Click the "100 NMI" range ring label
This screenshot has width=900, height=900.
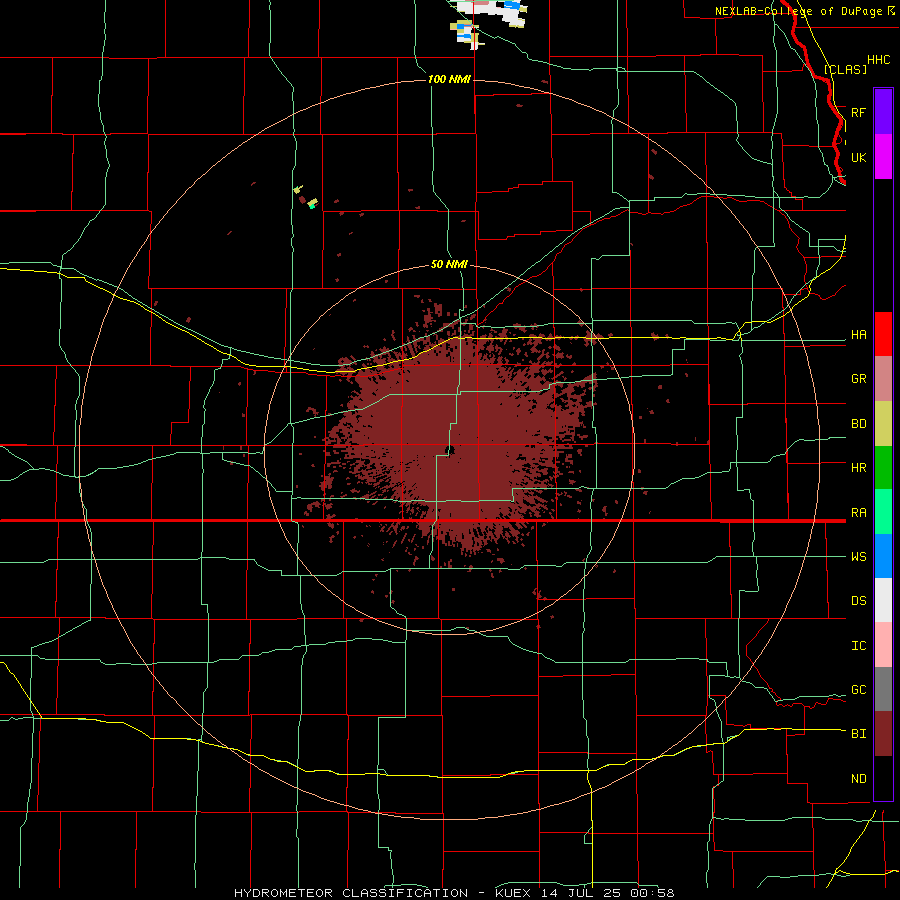[x=449, y=79]
